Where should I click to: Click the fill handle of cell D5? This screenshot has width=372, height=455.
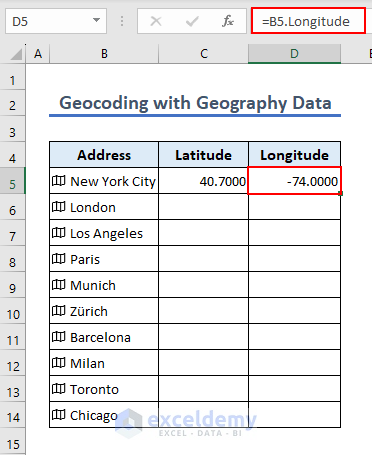pyautogui.click(x=340, y=193)
